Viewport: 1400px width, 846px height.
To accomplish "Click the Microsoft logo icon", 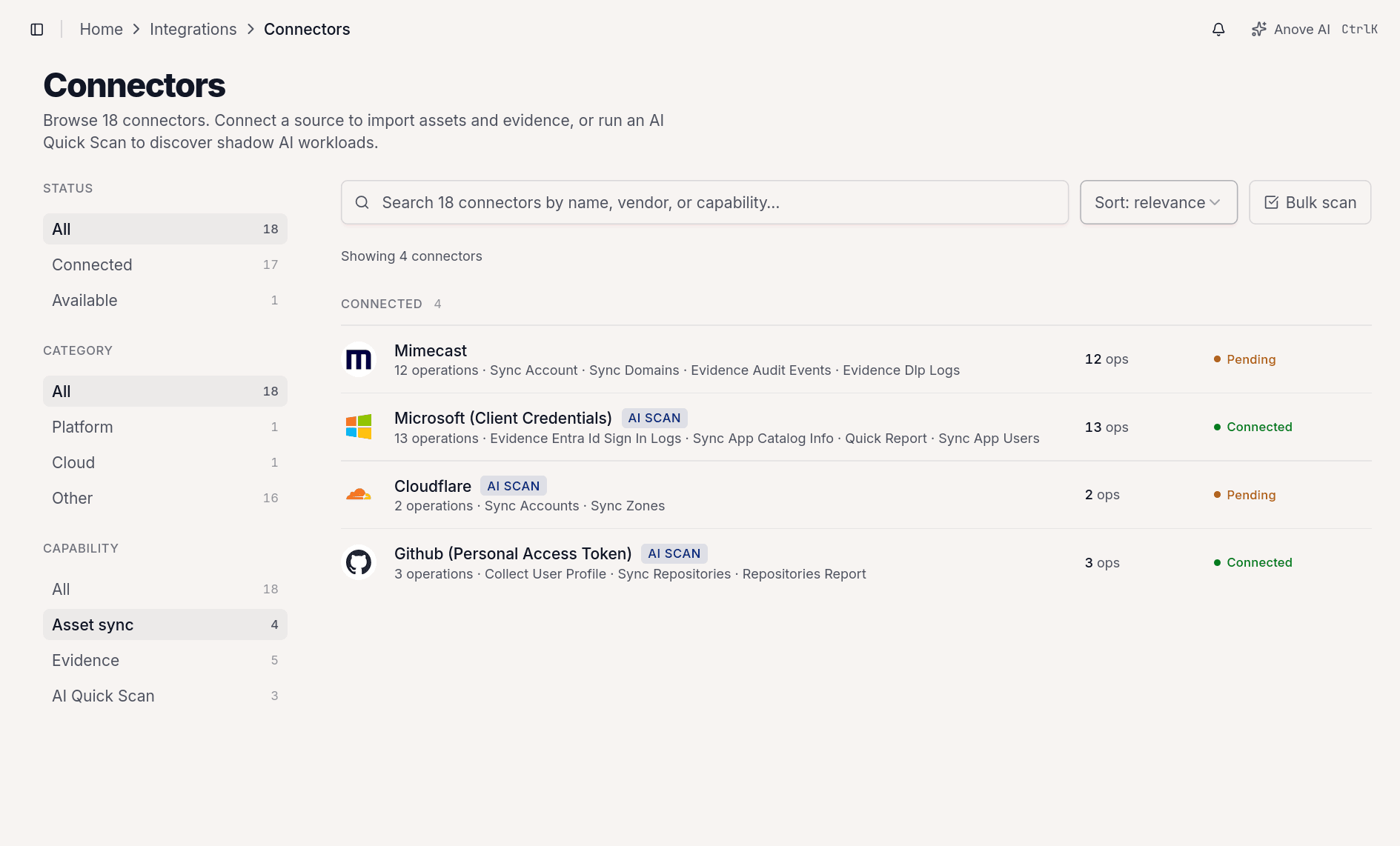I will 359,427.
